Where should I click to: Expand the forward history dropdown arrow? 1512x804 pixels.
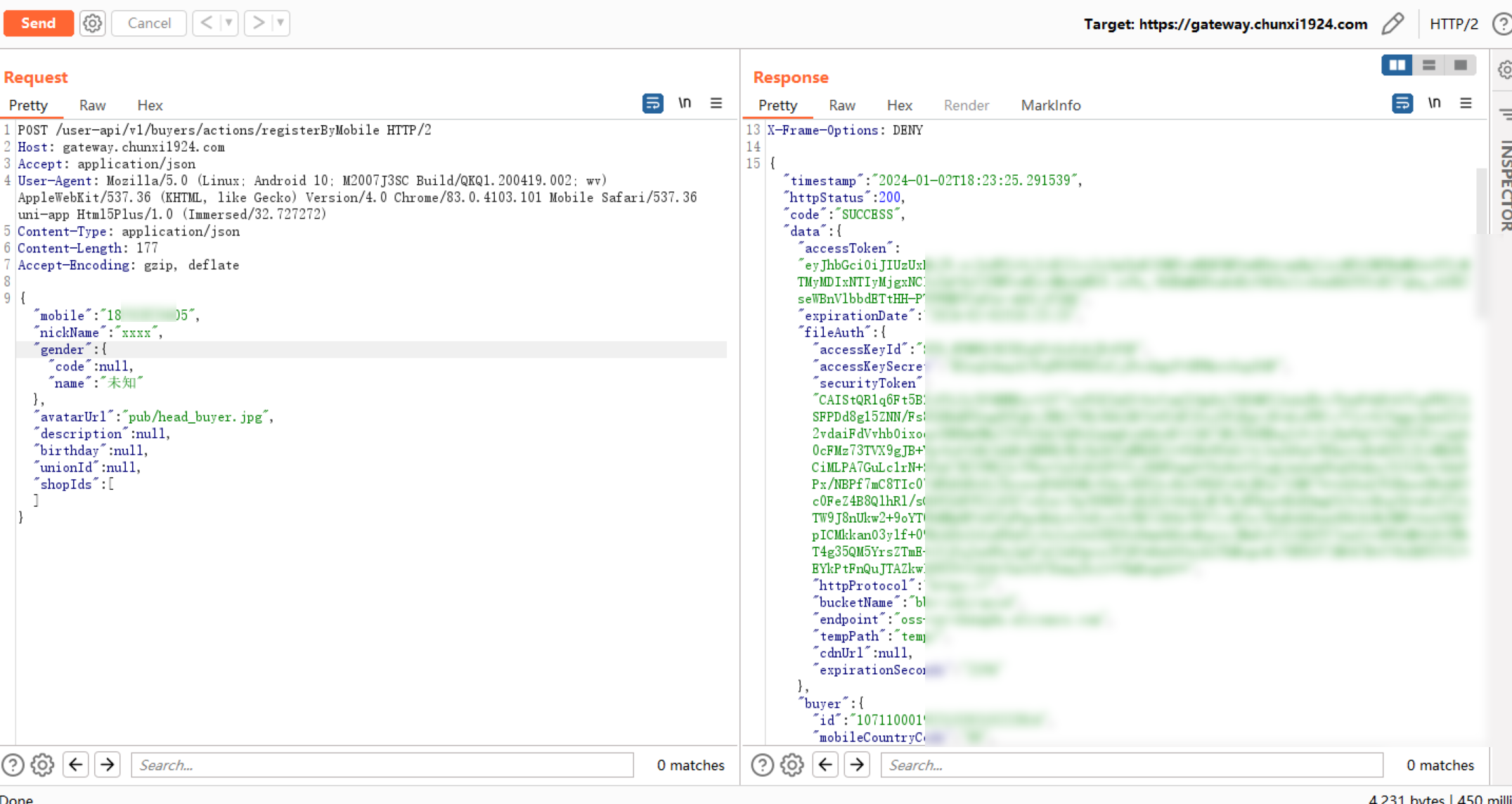280,23
